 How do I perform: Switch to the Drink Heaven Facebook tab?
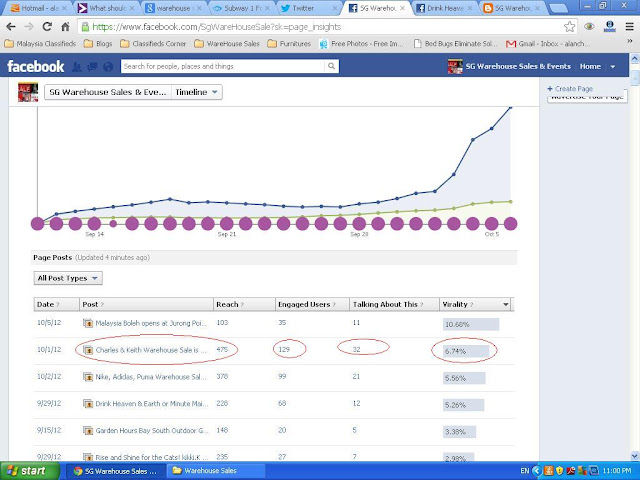tap(444, 8)
